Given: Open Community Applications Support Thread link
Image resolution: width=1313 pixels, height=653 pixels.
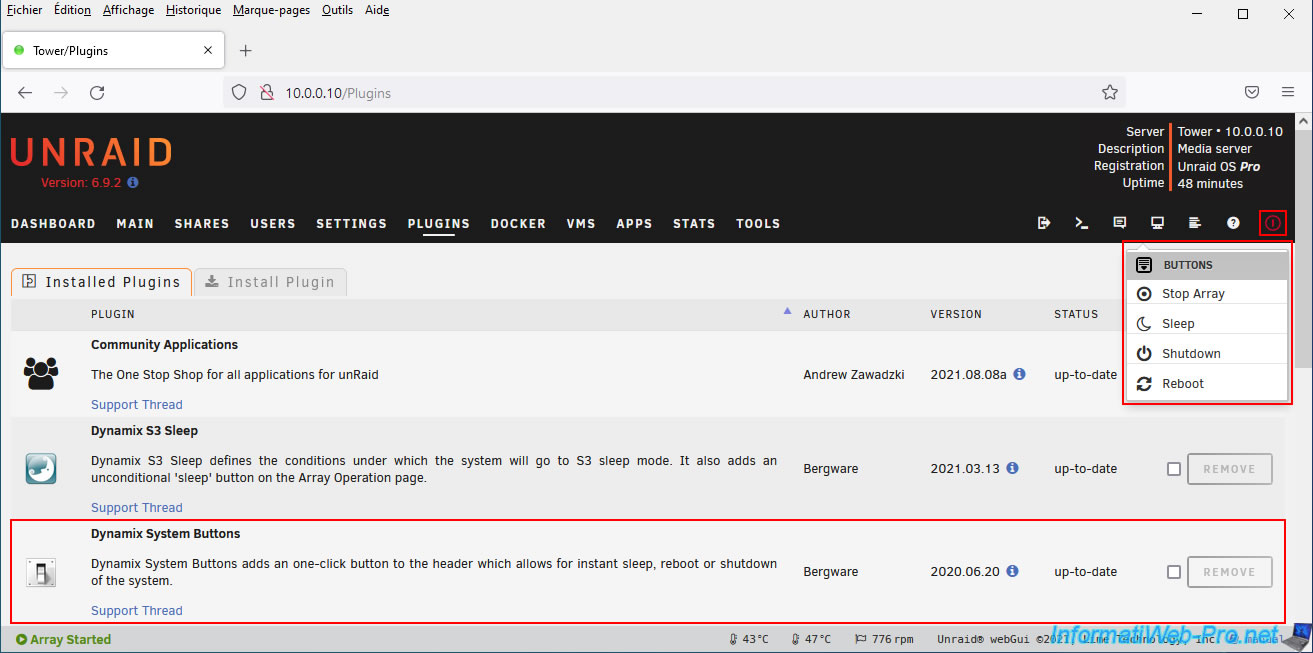Looking at the screenshot, I should tap(137, 405).
